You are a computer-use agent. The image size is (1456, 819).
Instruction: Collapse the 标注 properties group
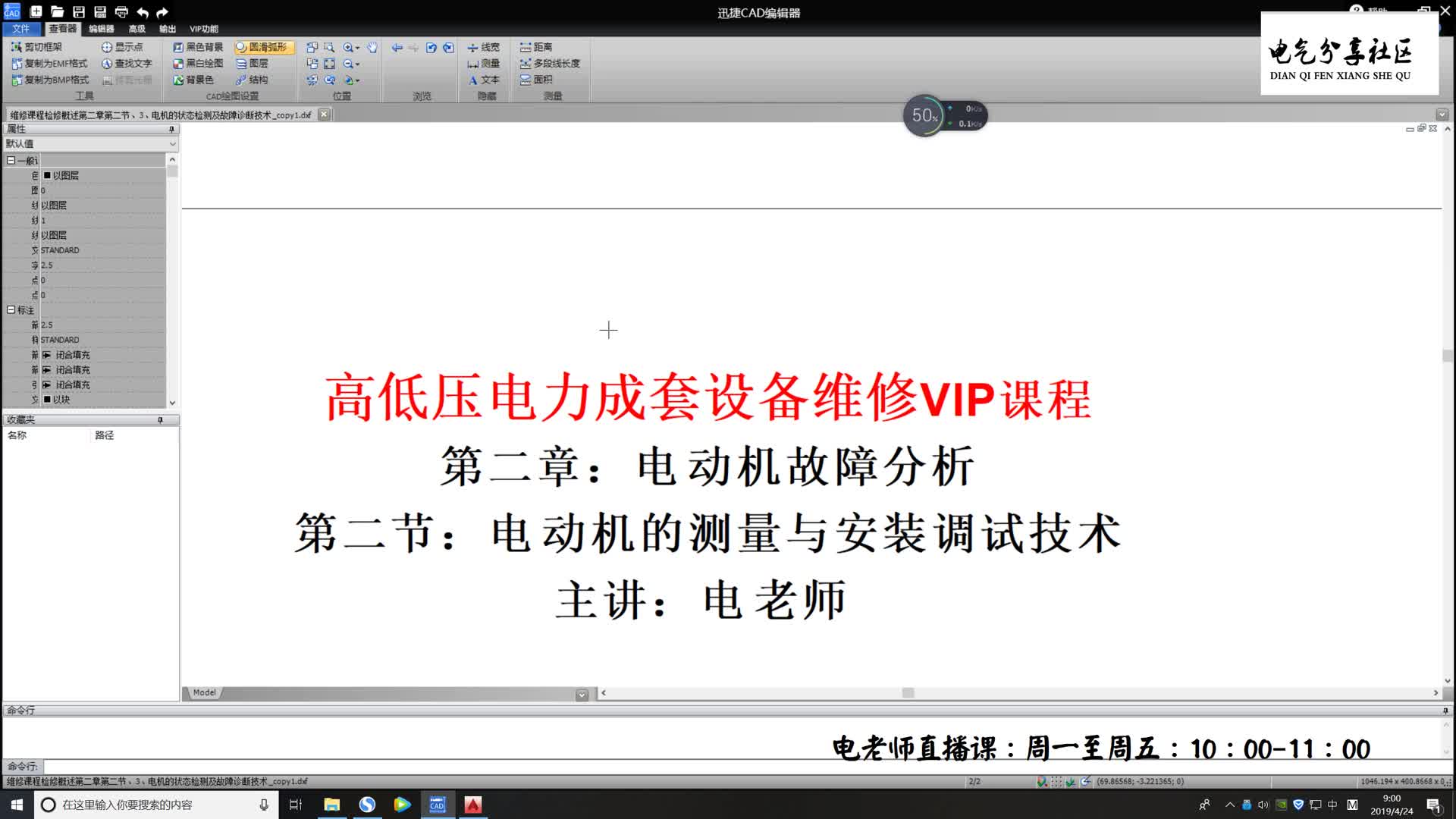click(11, 309)
